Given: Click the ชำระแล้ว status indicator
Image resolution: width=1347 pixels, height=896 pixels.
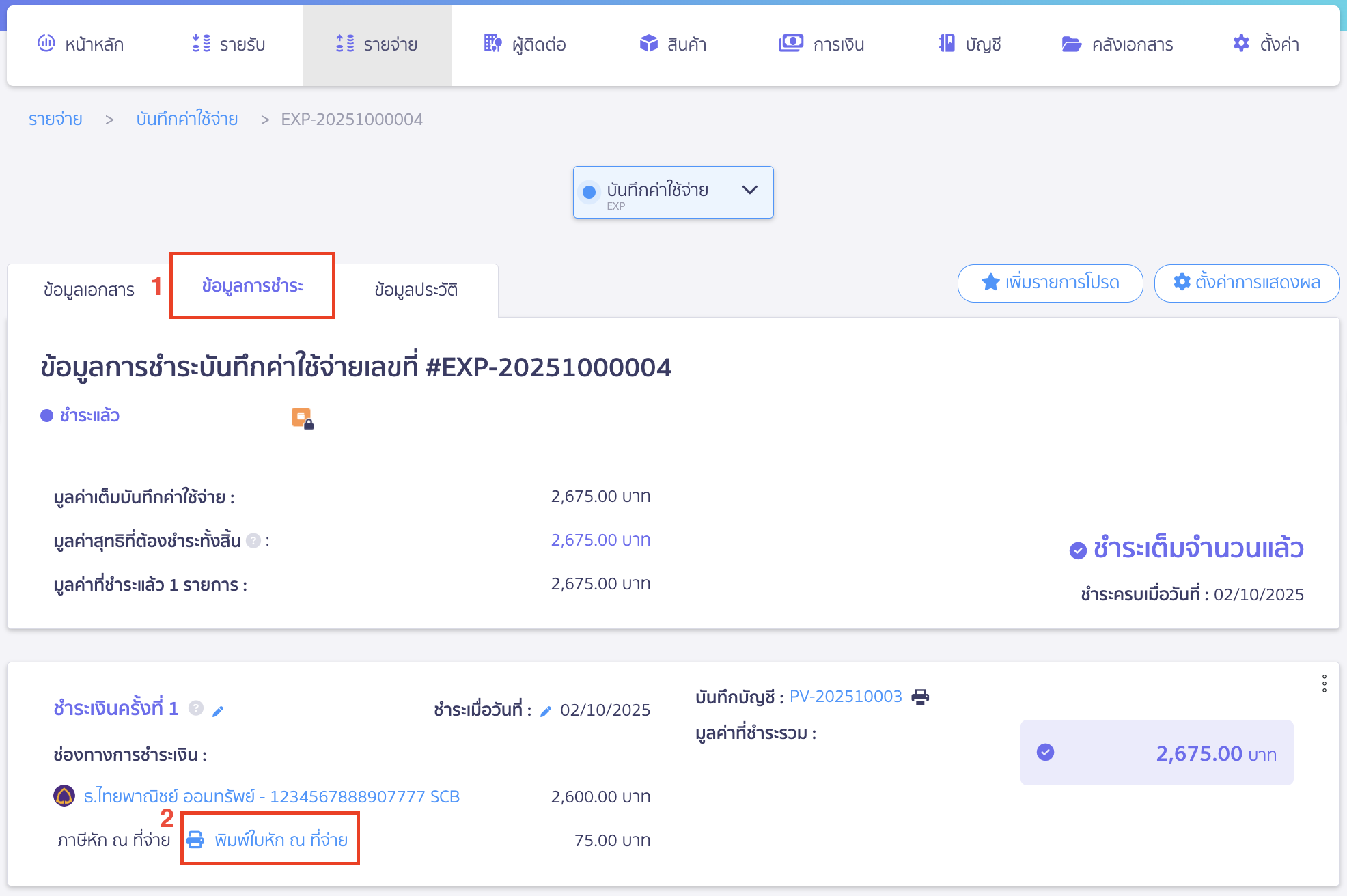Looking at the screenshot, I should pos(81,416).
